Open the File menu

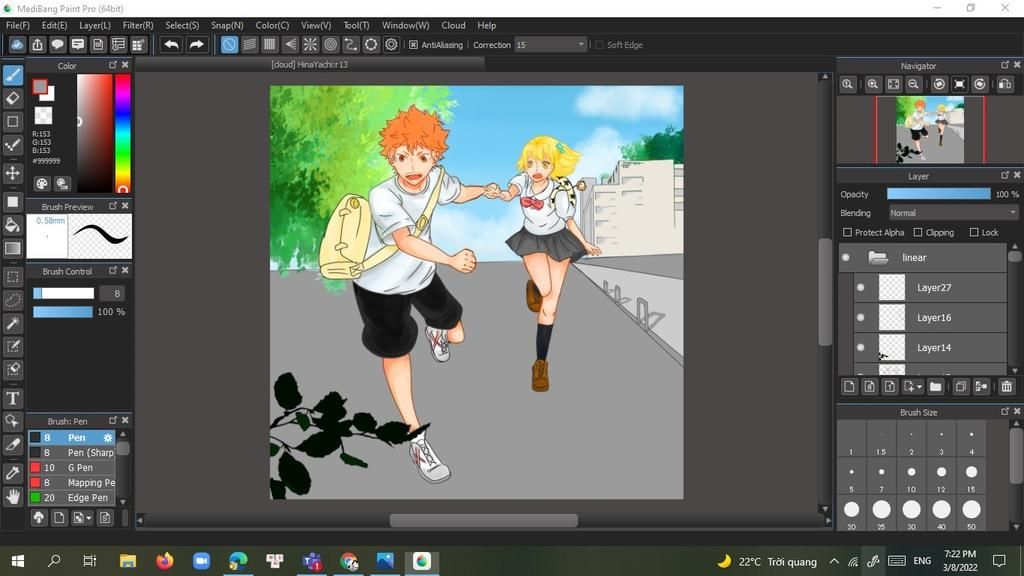[17, 25]
